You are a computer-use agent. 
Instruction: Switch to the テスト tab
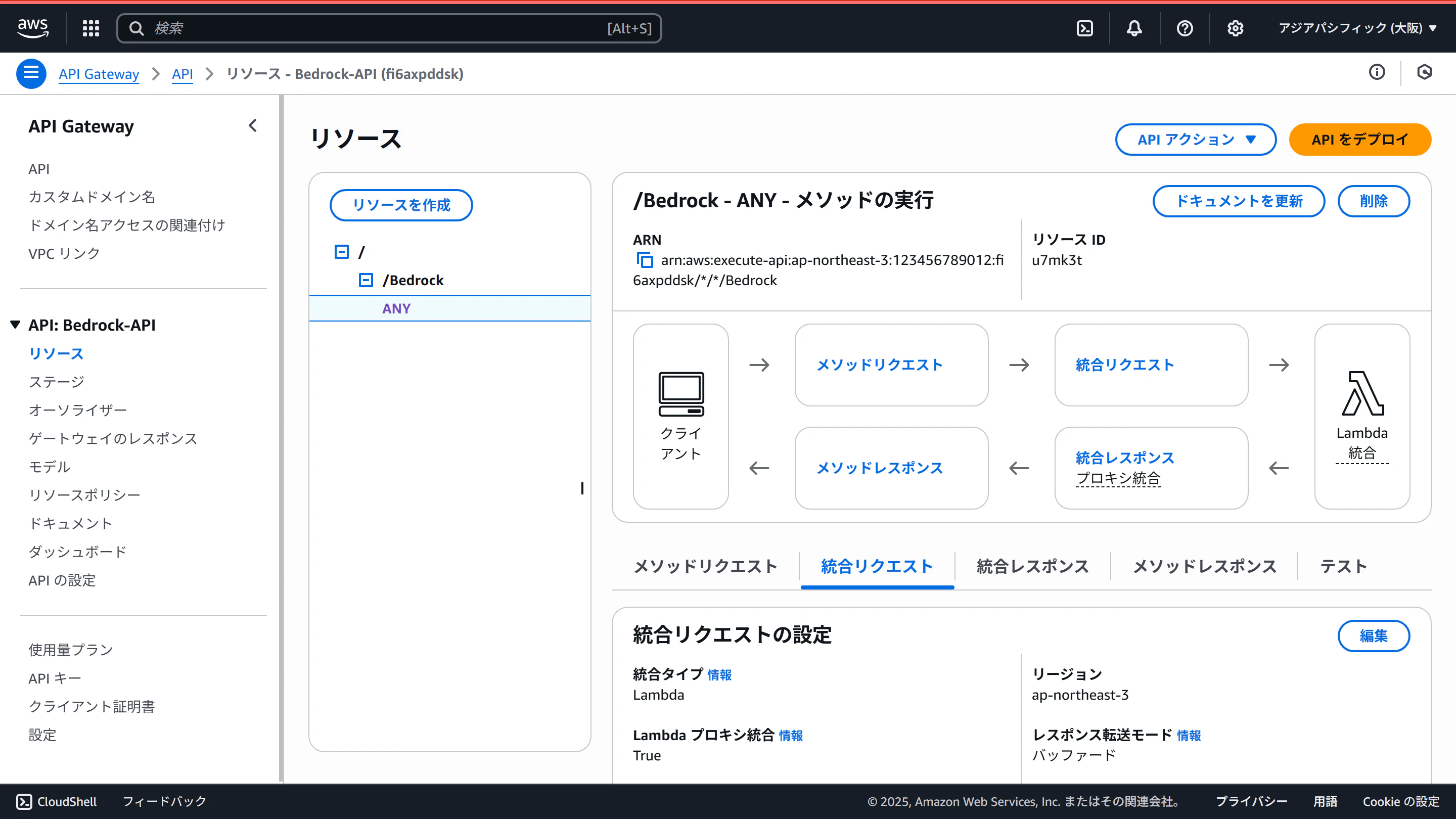tap(1343, 566)
